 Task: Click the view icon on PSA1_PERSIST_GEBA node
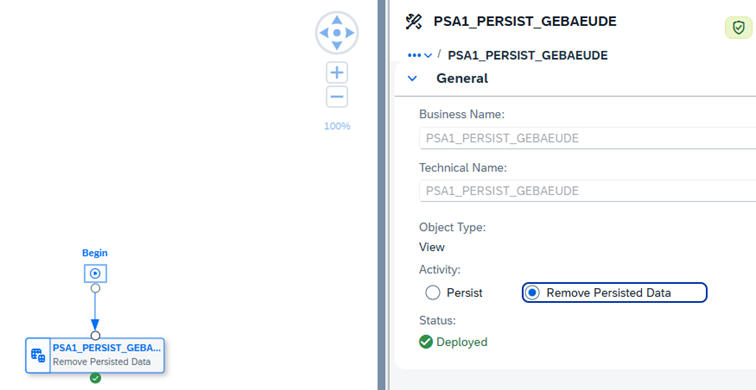[x=38, y=355]
